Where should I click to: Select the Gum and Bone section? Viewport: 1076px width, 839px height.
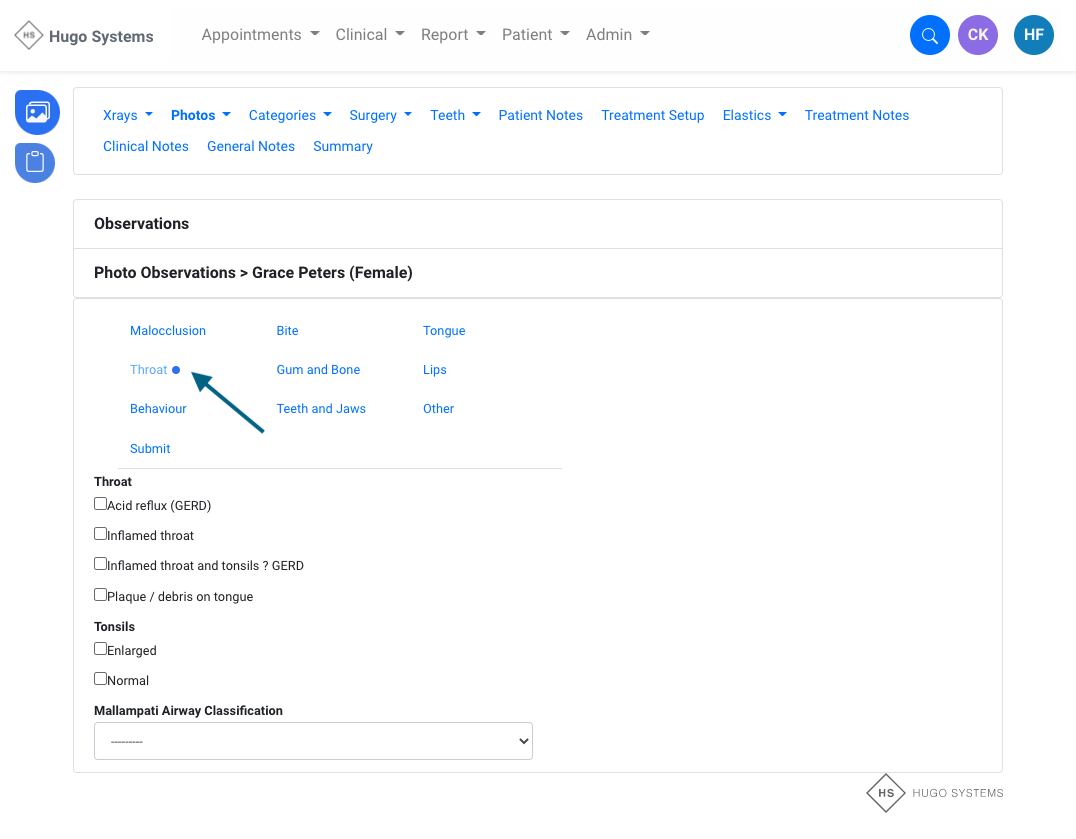pos(318,370)
